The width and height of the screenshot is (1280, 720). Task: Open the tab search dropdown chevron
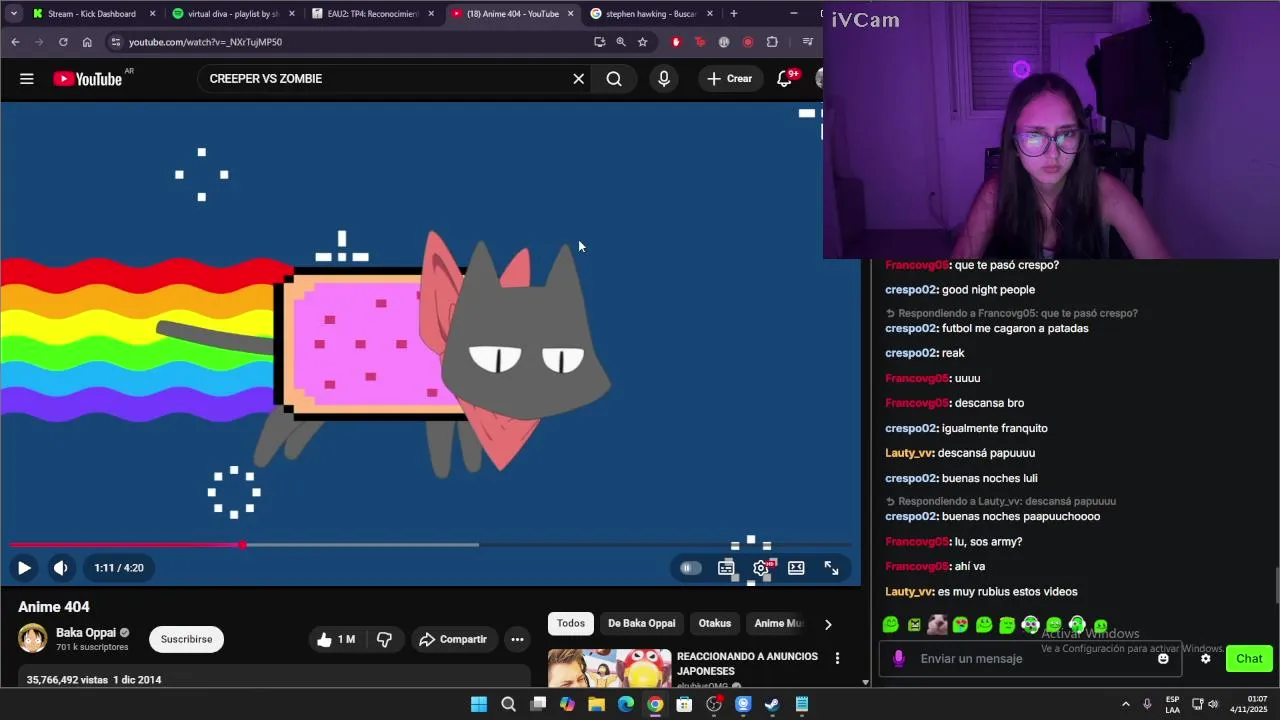tap(13, 14)
